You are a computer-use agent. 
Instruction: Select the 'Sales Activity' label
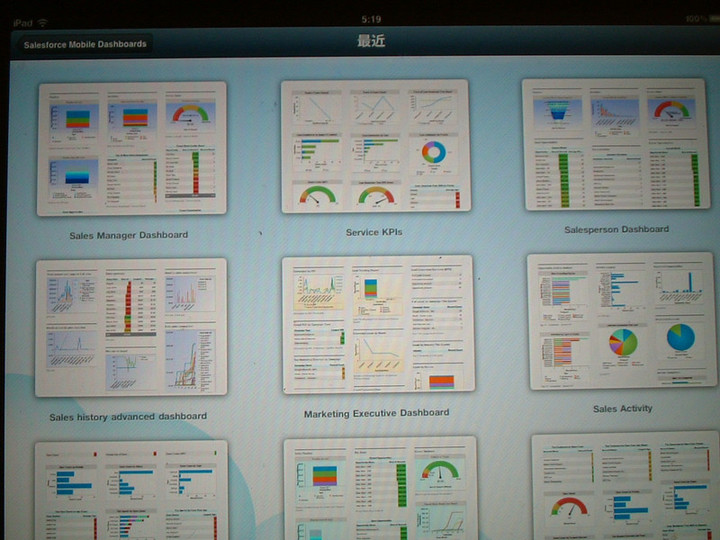coord(623,409)
